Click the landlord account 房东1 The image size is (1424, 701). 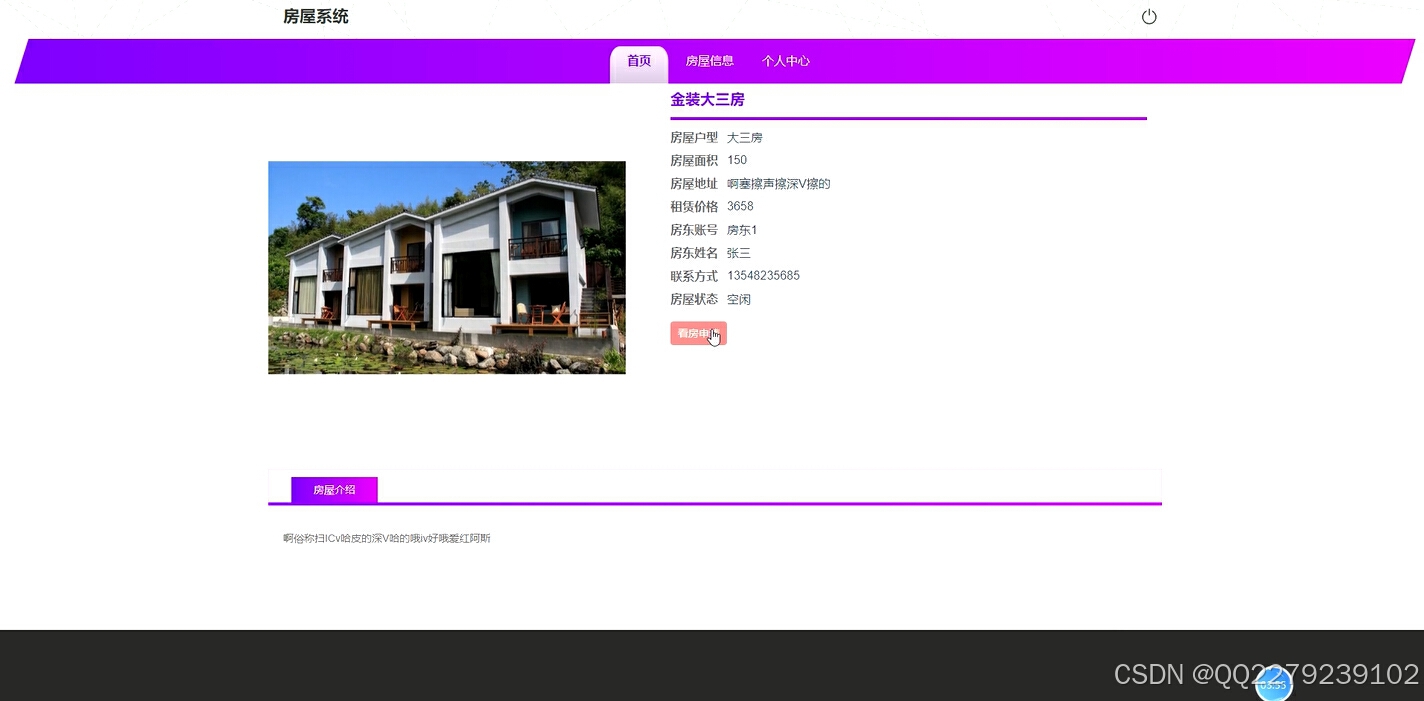742,229
